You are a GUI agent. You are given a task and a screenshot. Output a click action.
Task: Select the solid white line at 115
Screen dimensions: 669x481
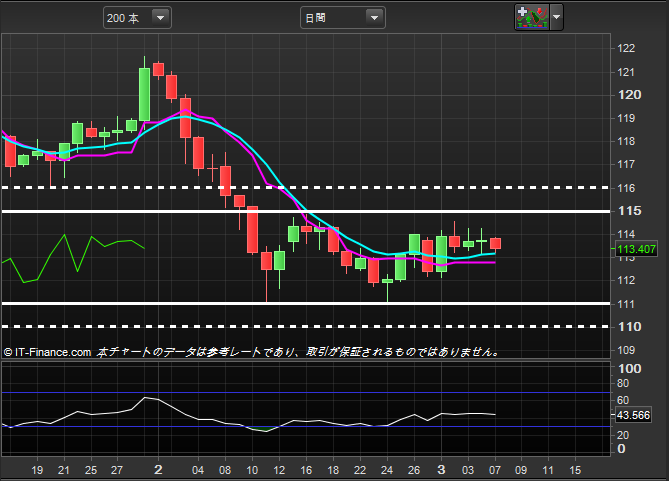click(306, 211)
